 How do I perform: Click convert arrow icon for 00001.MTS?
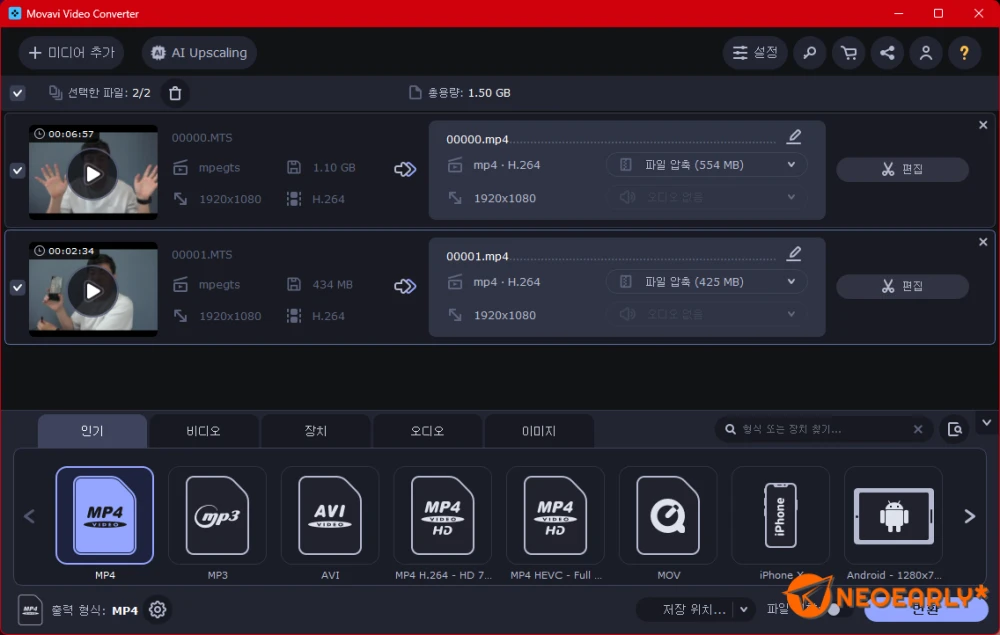click(x=405, y=286)
